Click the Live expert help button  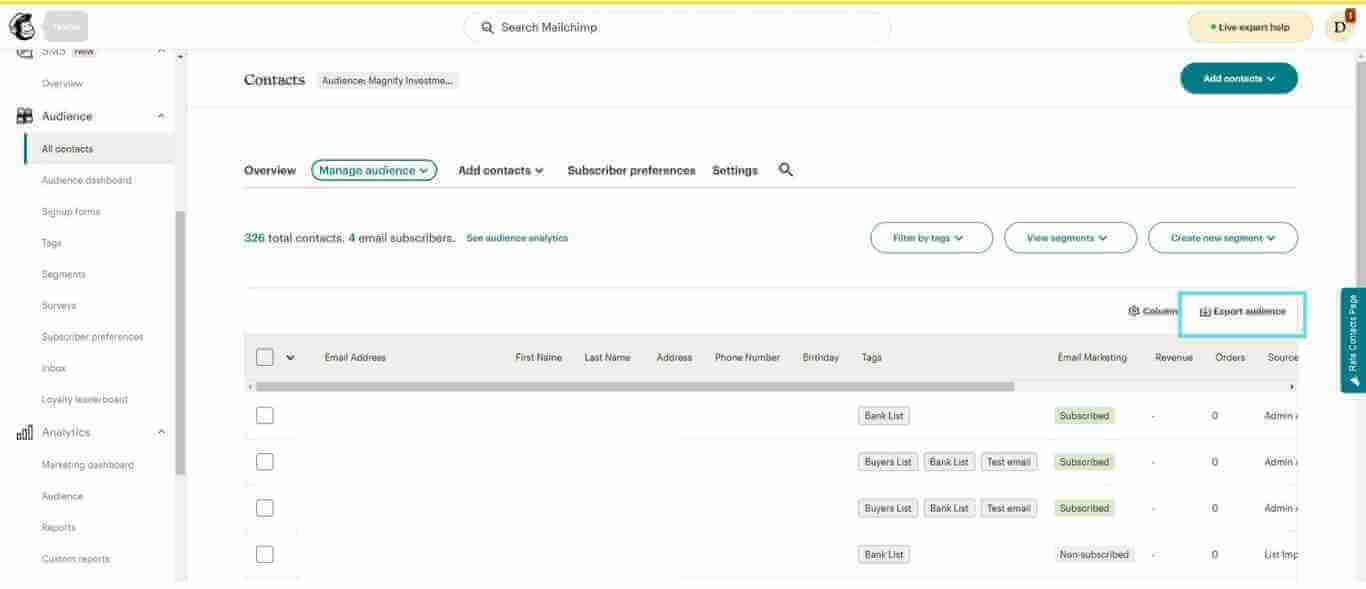(x=1250, y=27)
